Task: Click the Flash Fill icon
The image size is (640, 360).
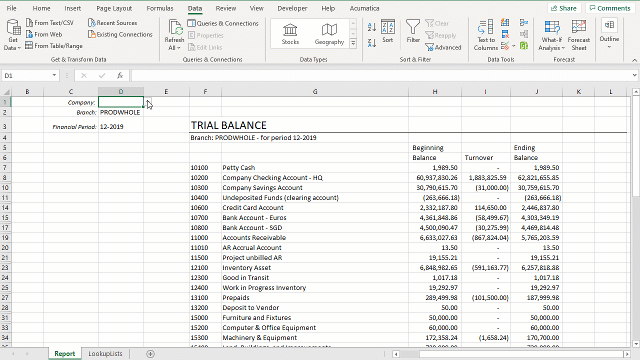Action: 505,22
